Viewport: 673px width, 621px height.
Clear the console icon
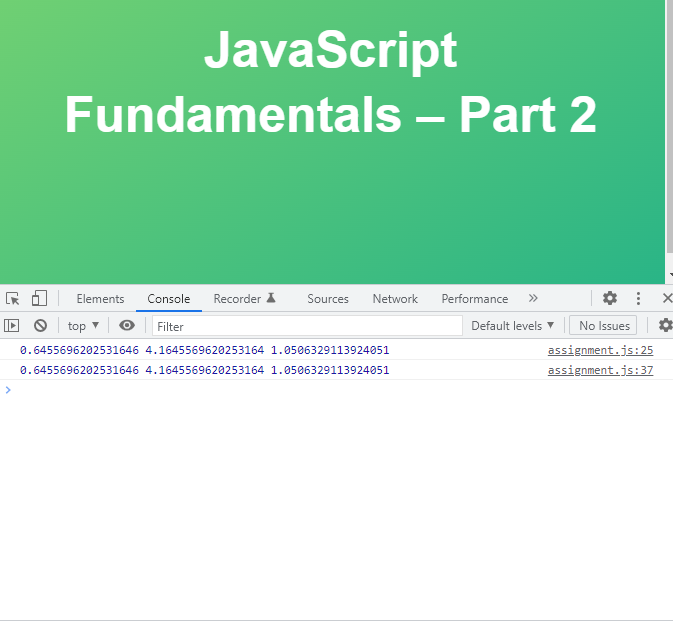pos(41,326)
